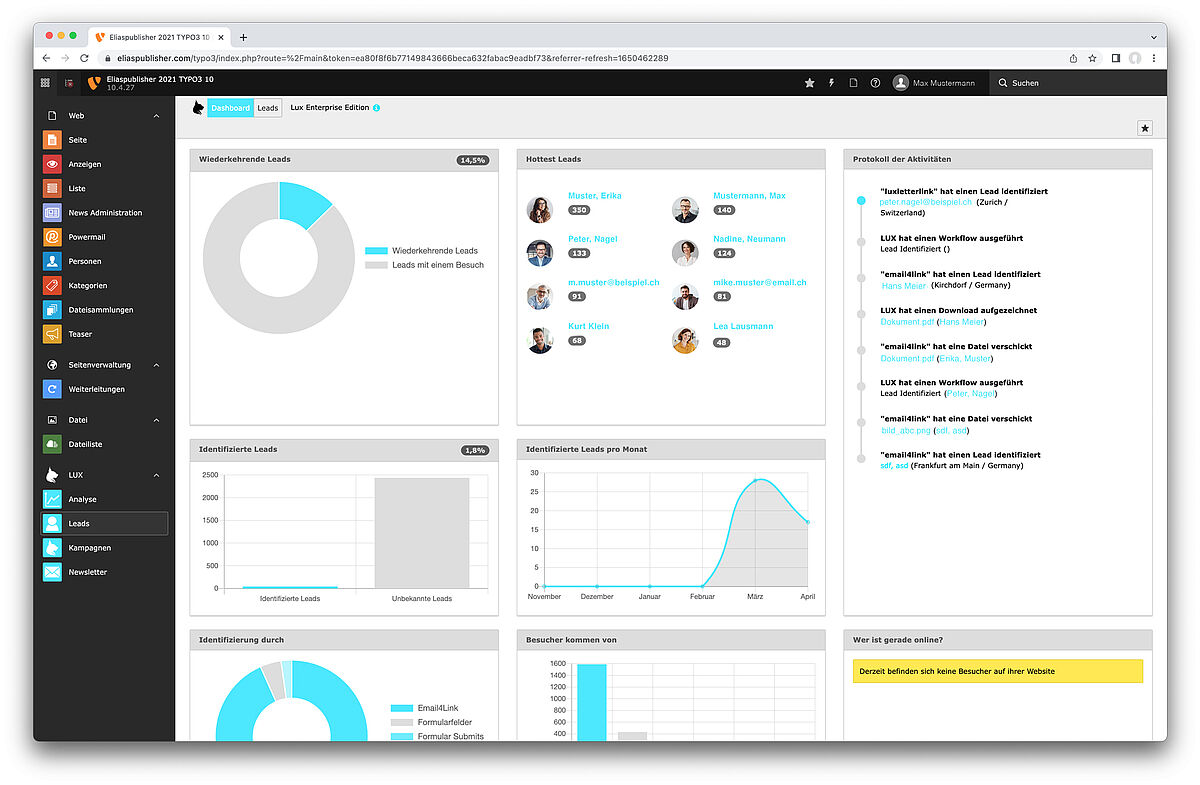Viewport: 1200px width, 785px height.
Task: Collapse the LUX module group
Action: click(x=156, y=475)
